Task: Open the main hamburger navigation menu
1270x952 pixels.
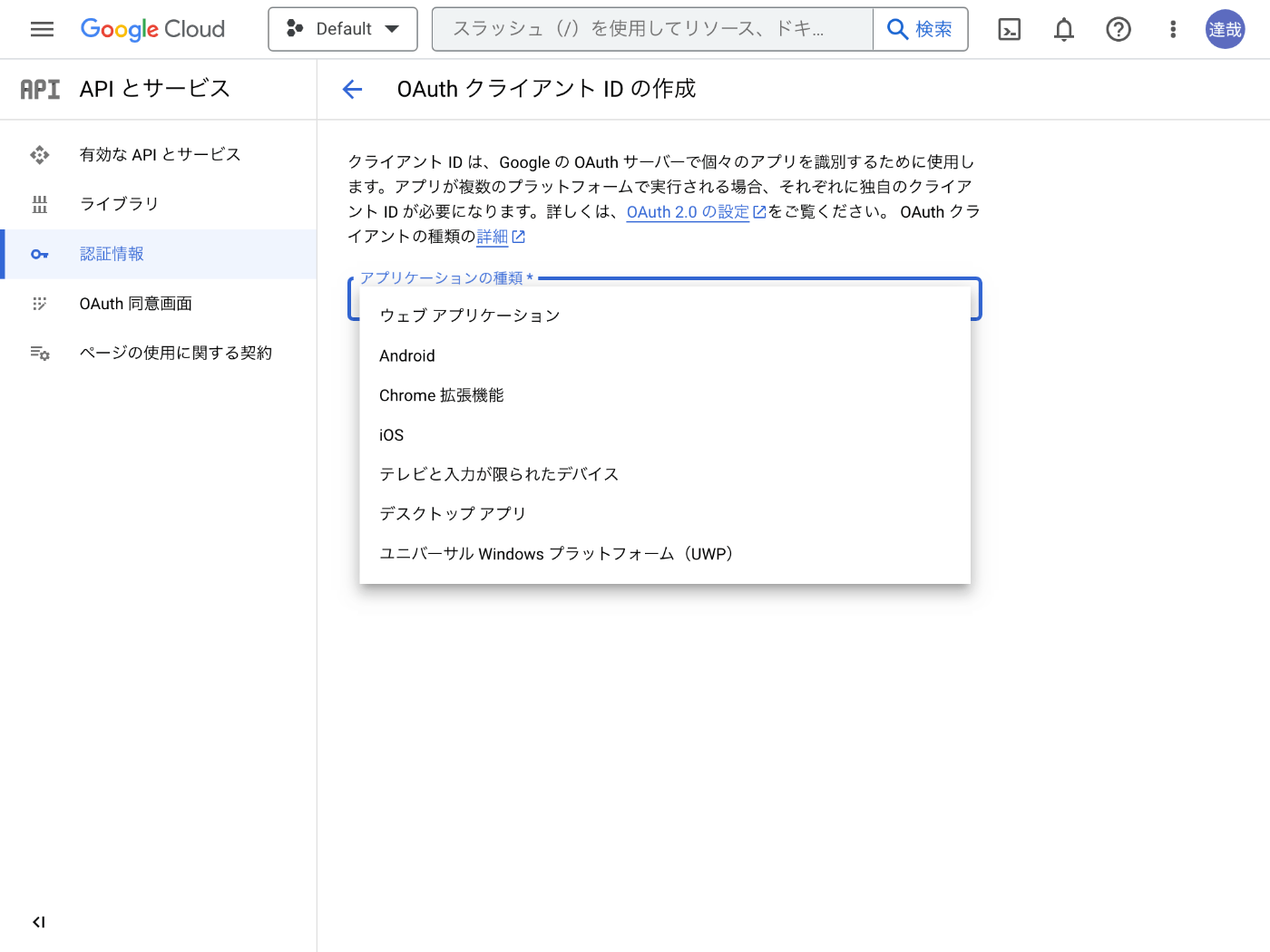Action: point(42,29)
